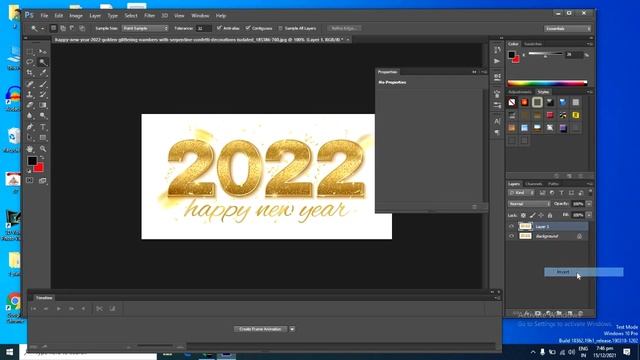Open dropdown arrow beside Create Frame Animation
640x360 pixels.
pos(292,329)
